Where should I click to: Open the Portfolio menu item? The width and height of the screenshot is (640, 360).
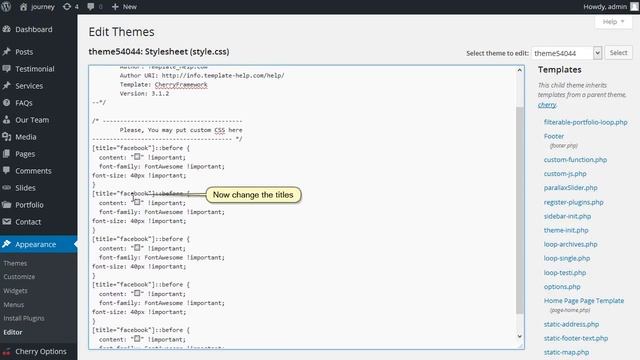29,205
